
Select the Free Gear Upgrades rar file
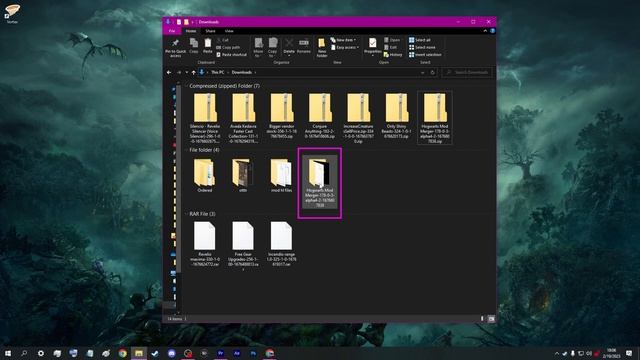coord(243,245)
